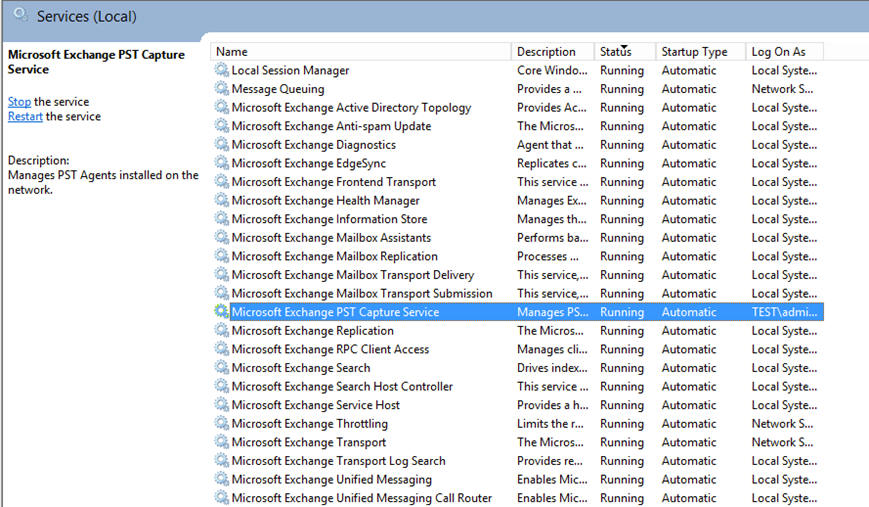Select the Message Queuing service name

point(278,89)
